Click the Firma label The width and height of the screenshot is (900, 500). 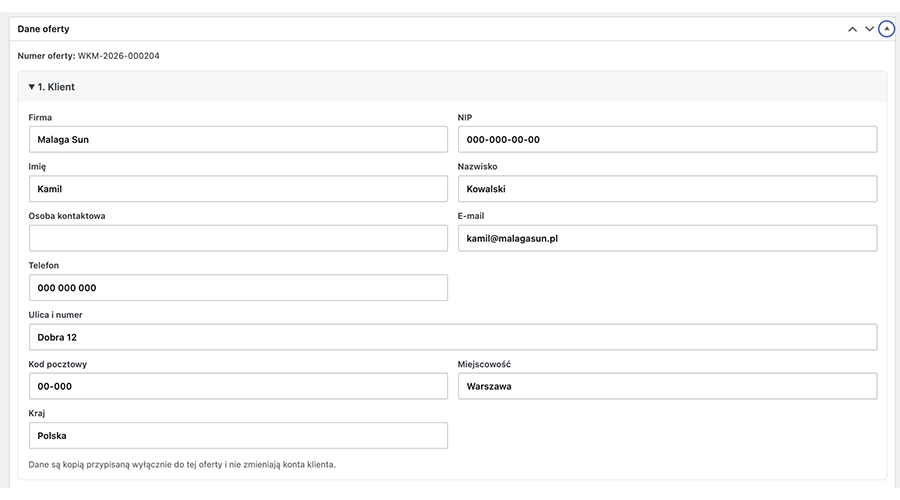tap(40, 117)
